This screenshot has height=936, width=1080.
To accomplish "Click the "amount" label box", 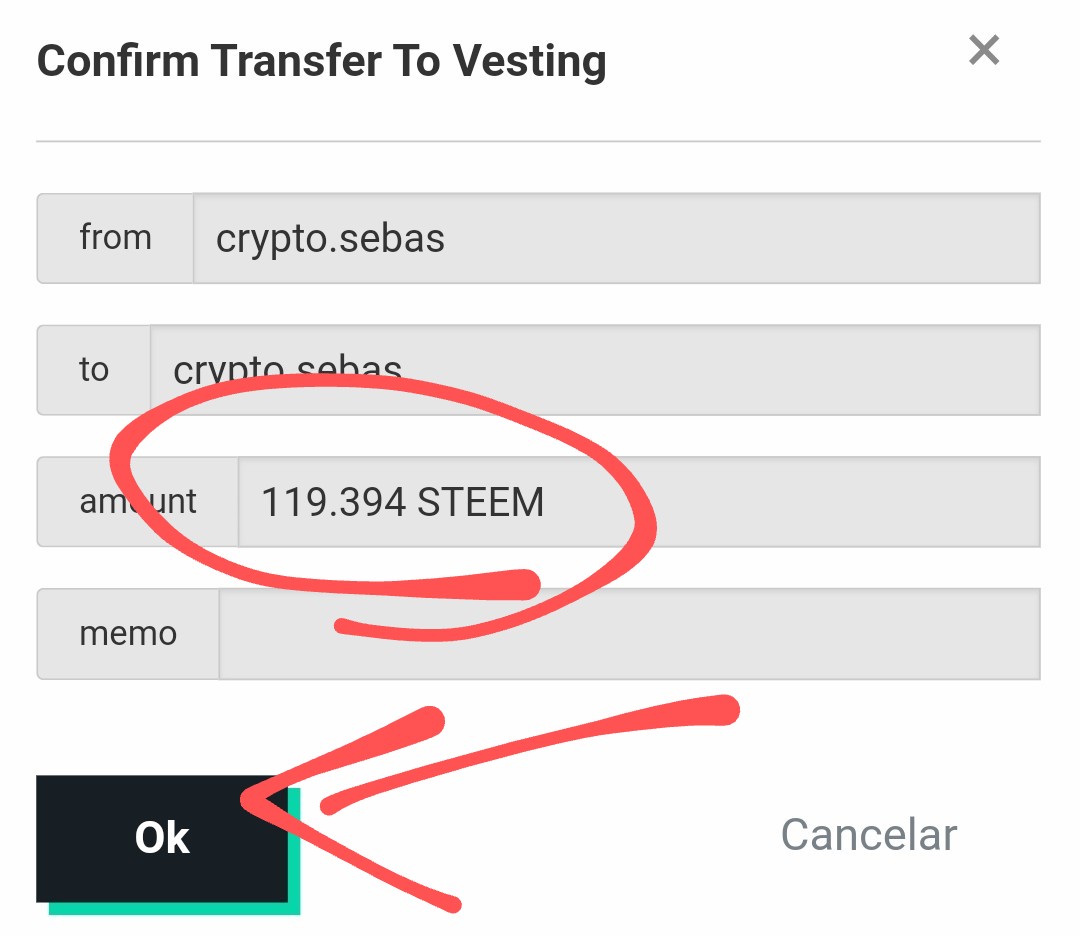I will click(x=138, y=502).
